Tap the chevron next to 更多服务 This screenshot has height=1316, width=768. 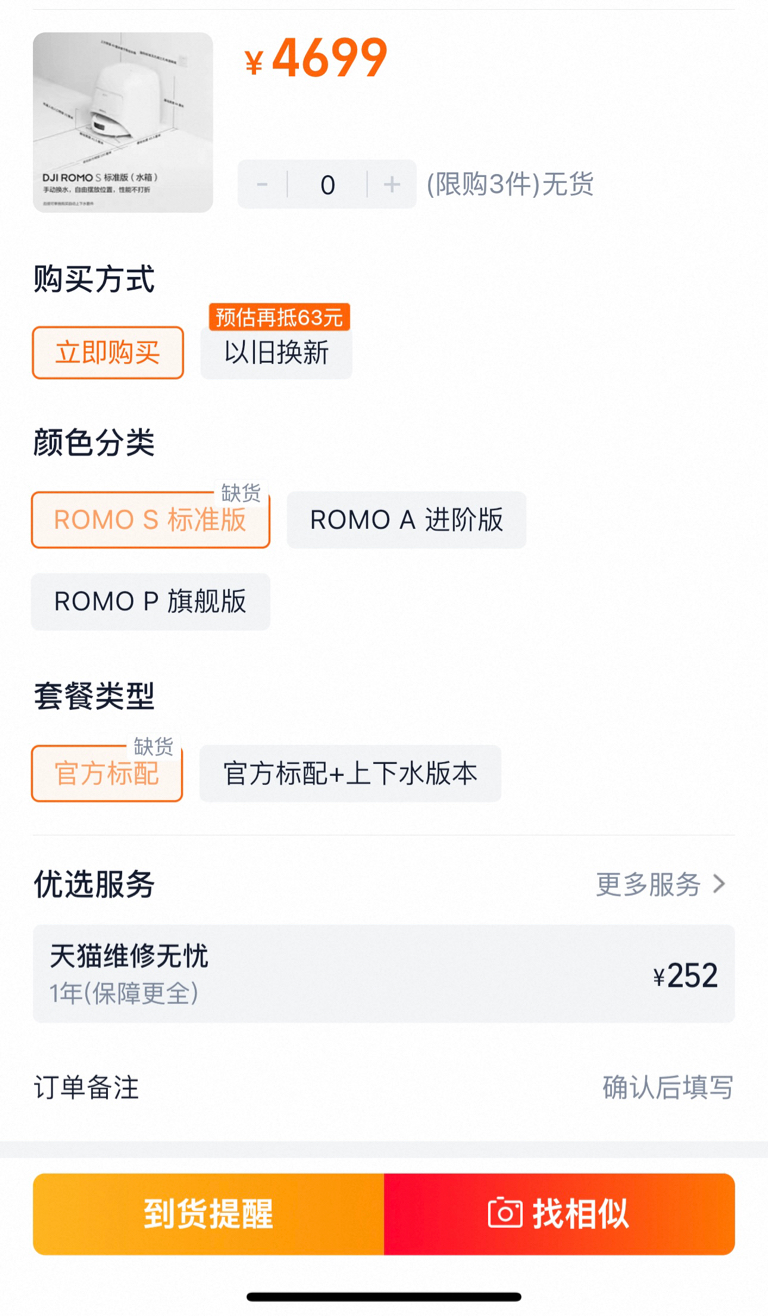(719, 884)
